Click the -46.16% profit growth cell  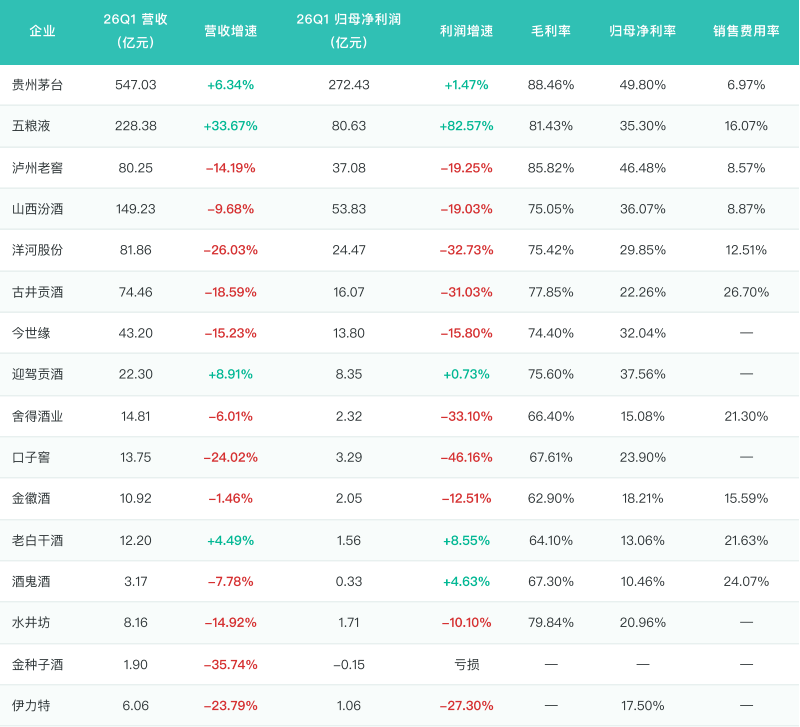point(466,458)
